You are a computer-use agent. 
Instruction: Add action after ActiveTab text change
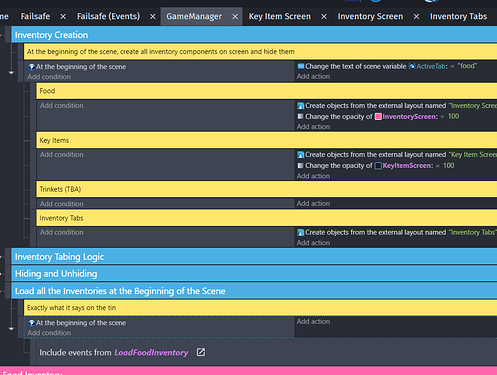point(313,76)
